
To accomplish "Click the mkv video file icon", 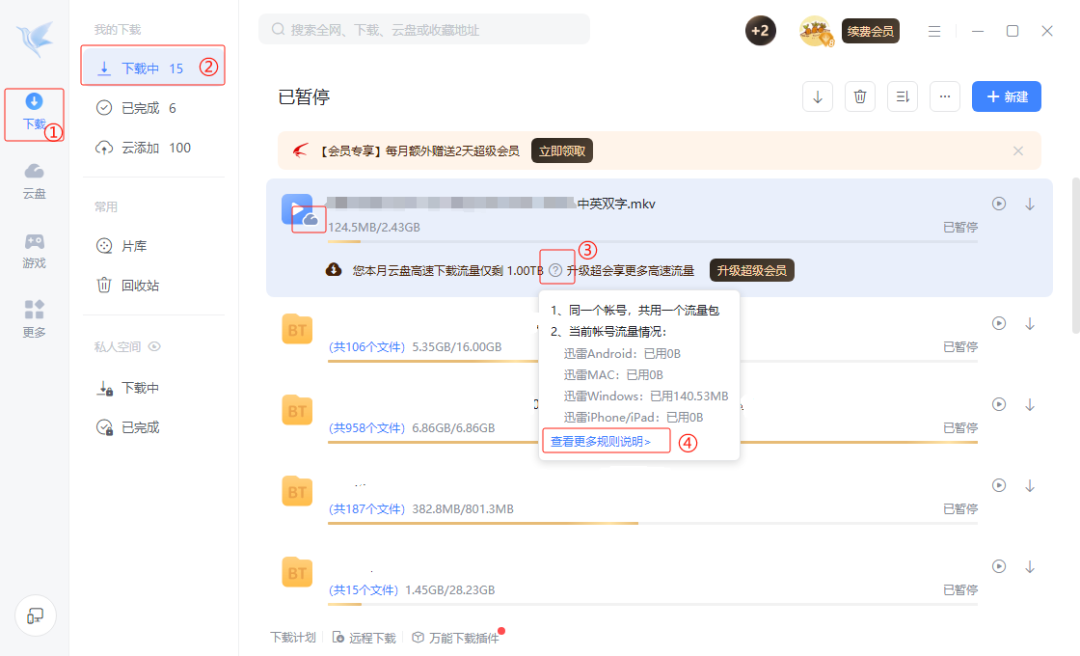I will (x=298, y=209).
